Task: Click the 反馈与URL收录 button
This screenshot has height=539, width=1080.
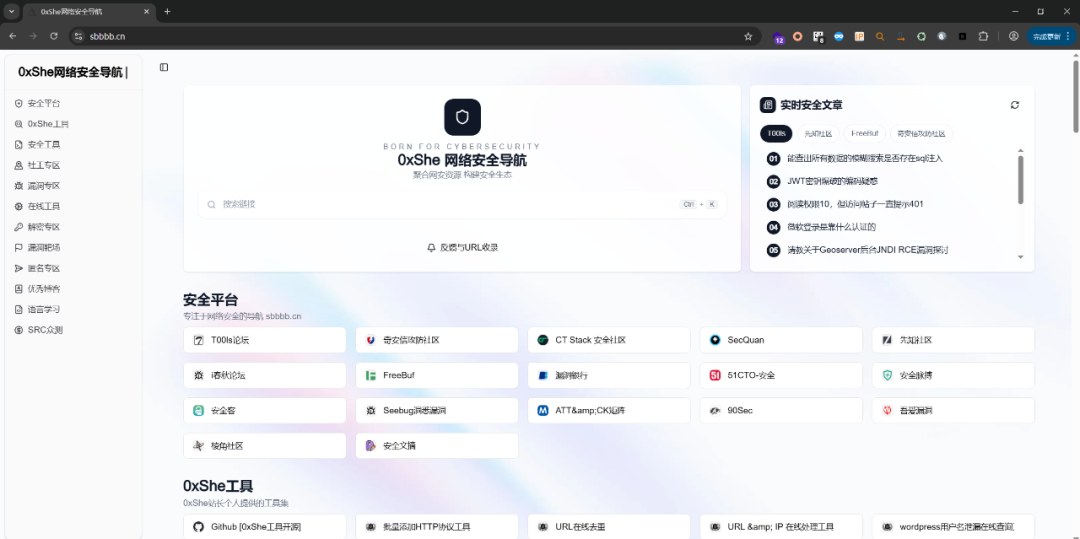Action: pyautogui.click(x=462, y=247)
